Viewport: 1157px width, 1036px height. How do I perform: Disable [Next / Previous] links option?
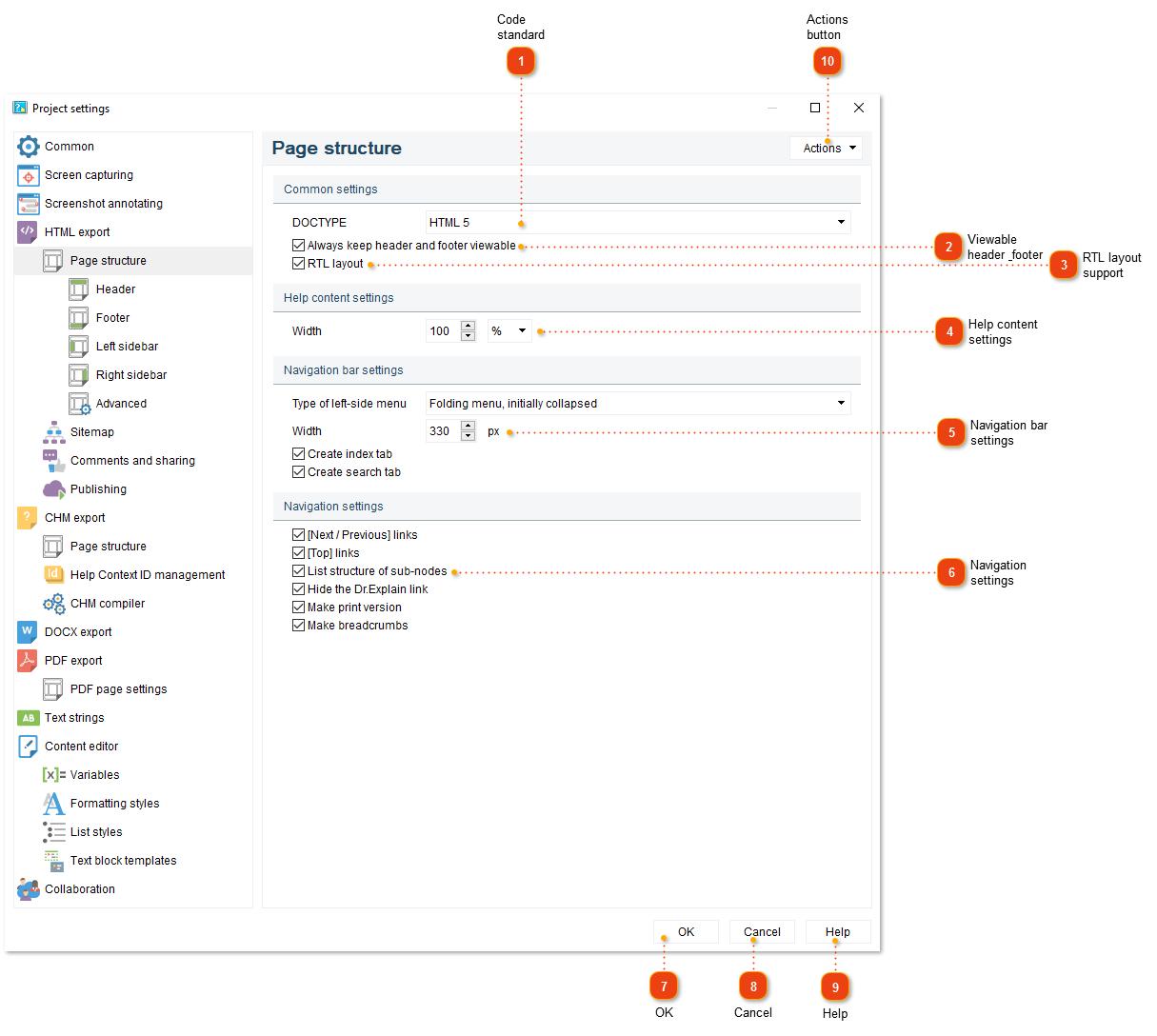299,535
